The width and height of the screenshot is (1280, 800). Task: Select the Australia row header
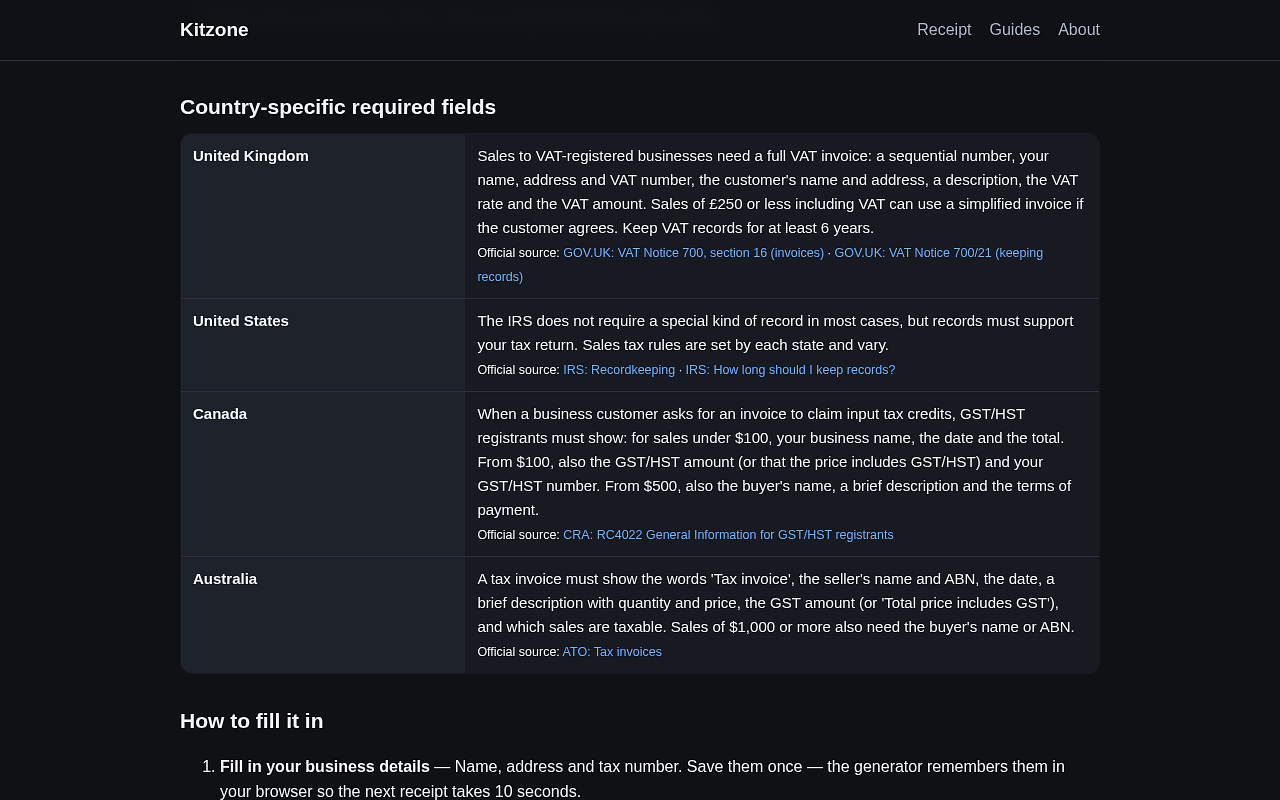(323, 615)
